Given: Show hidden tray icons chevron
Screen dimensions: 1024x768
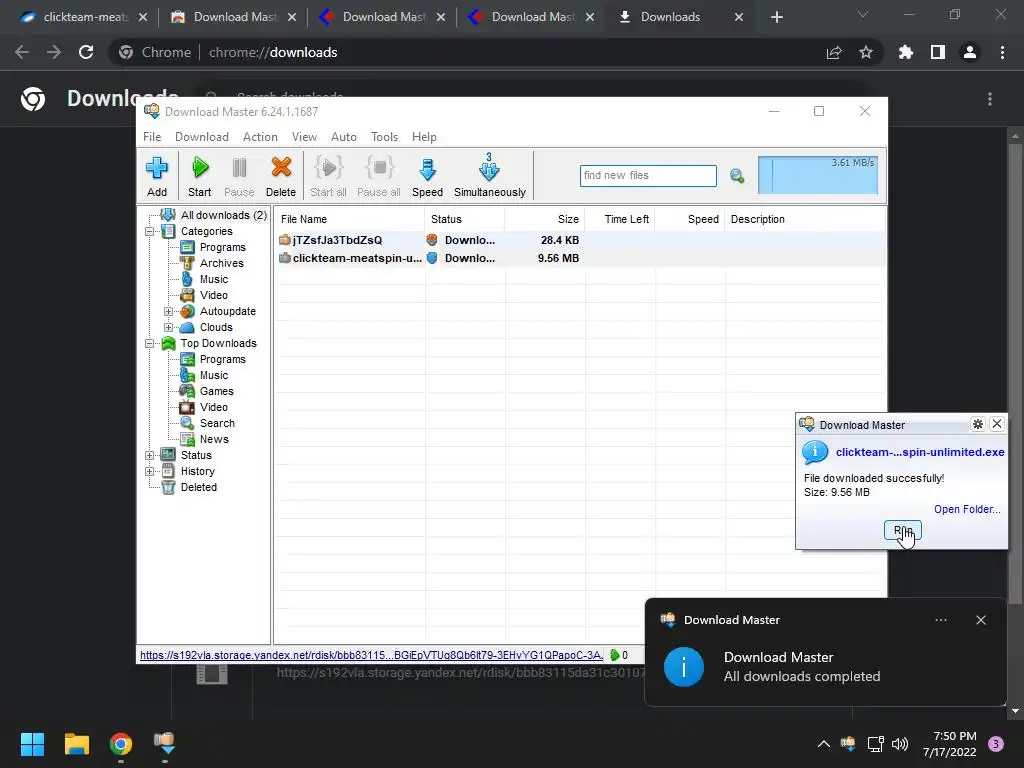Looking at the screenshot, I should 824,743.
